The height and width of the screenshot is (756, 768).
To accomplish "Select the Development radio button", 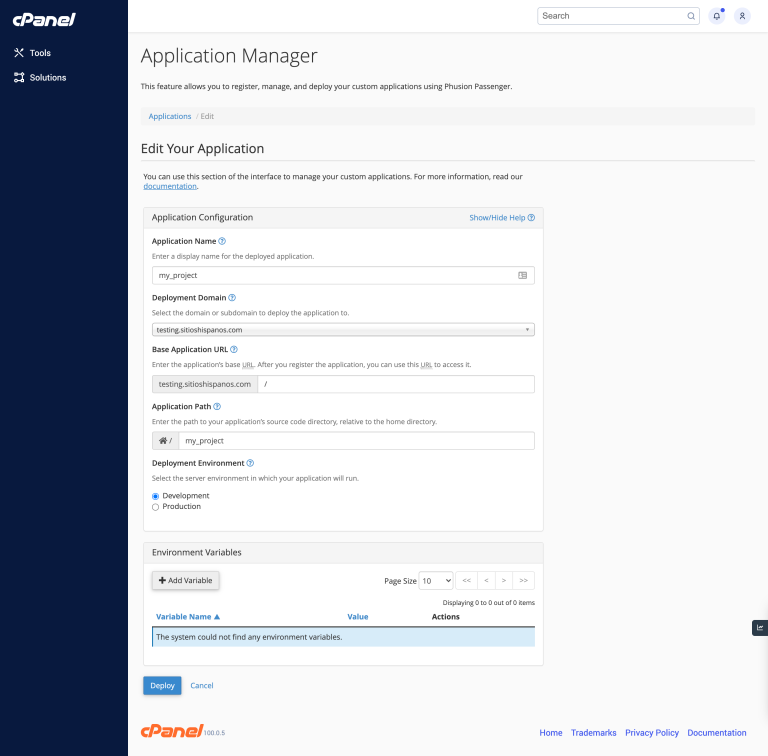I will [155, 496].
